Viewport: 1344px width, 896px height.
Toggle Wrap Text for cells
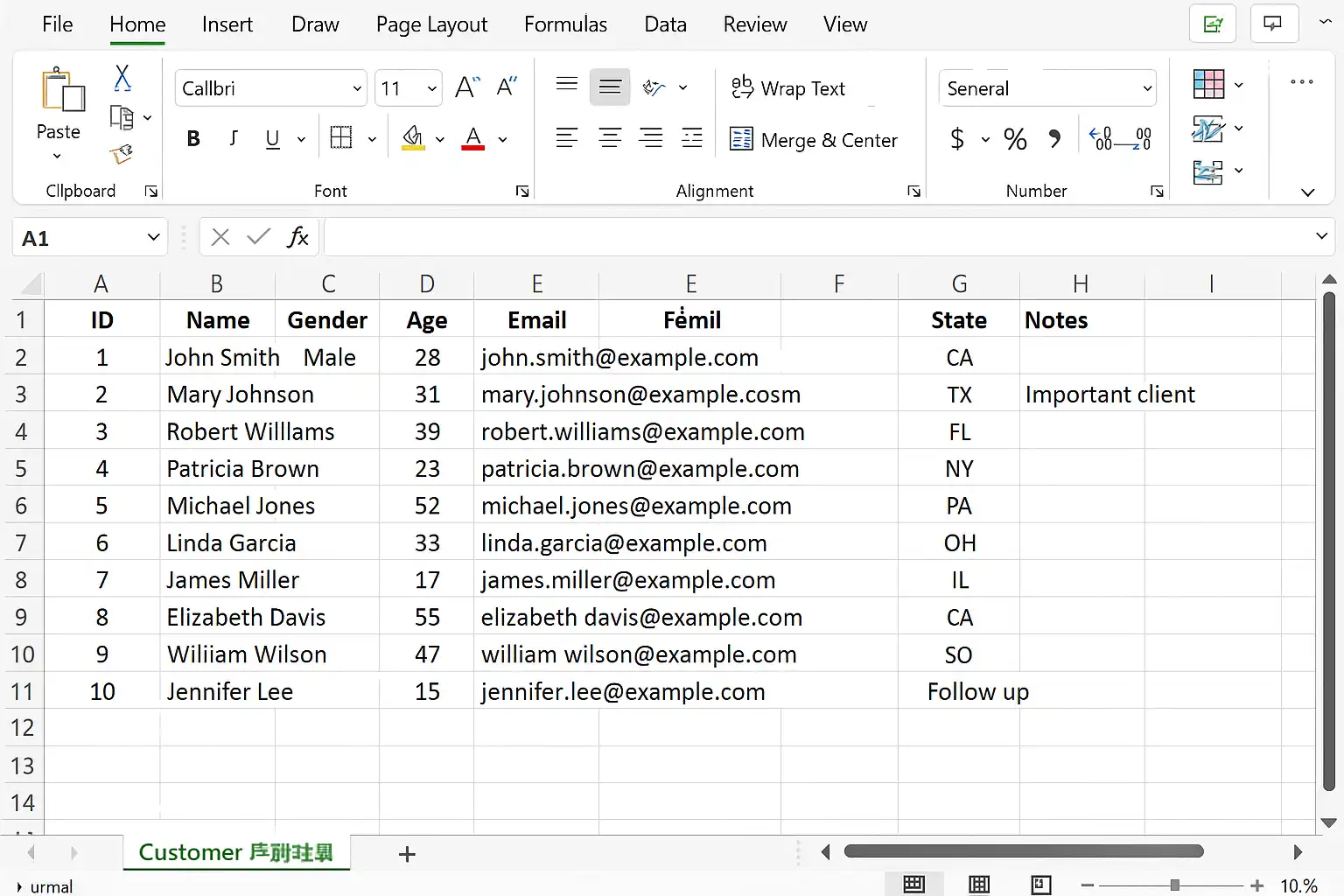788,88
